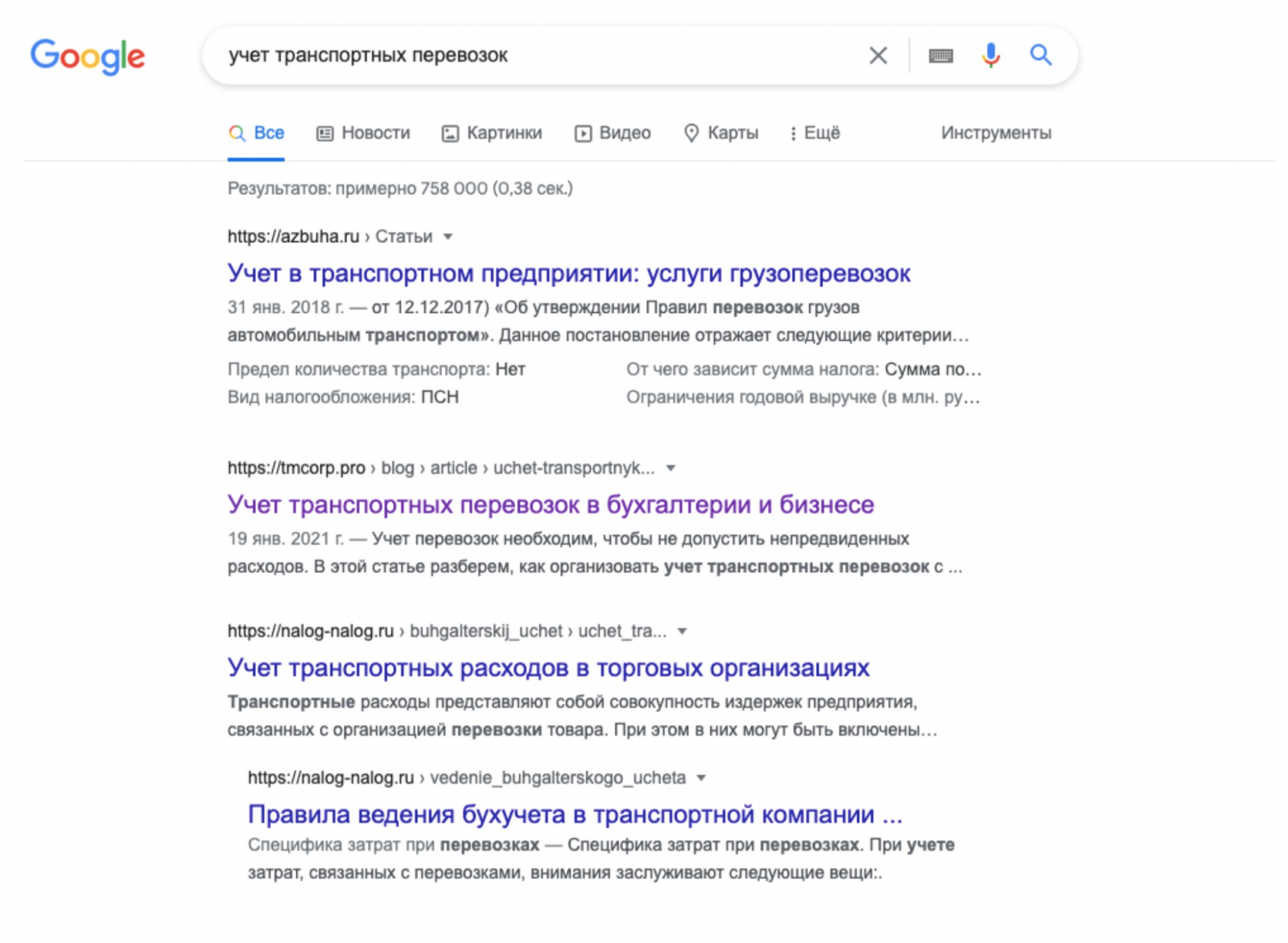
Task: Open the Видео tab
Action: coord(613,133)
